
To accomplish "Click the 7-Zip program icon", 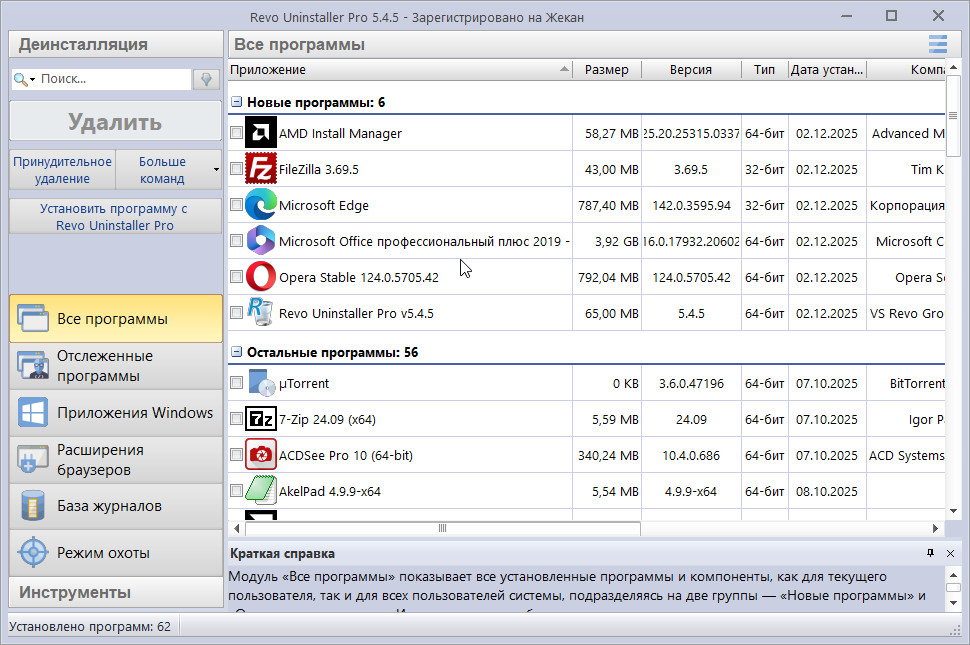I will (260, 419).
